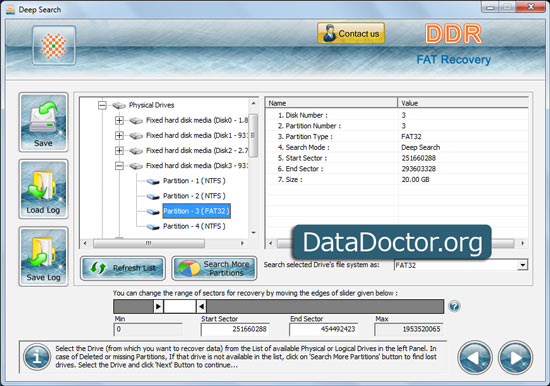Click the 'Partition Number :' row label
The image size is (550, 386).
[309, 126]
